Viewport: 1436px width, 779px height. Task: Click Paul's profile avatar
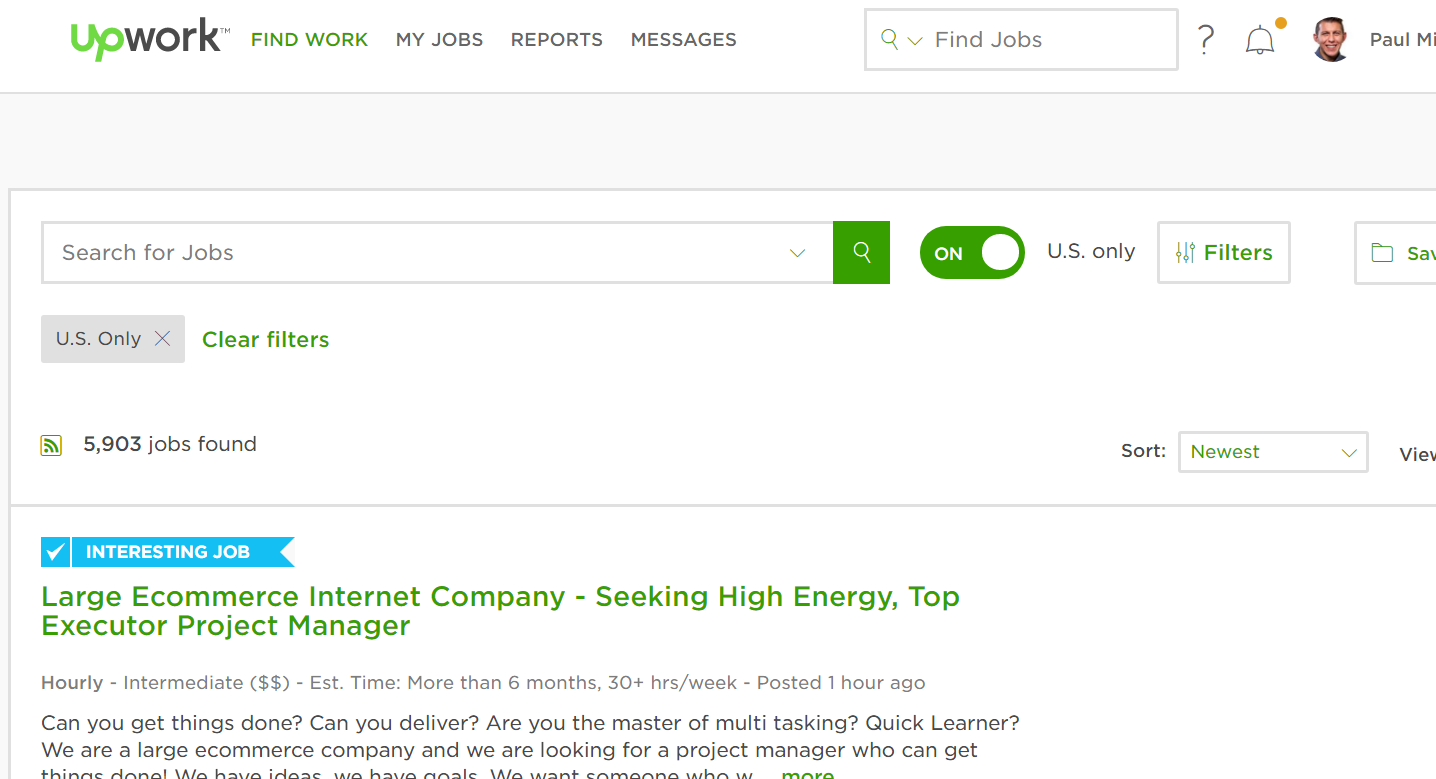[1331, 40]
